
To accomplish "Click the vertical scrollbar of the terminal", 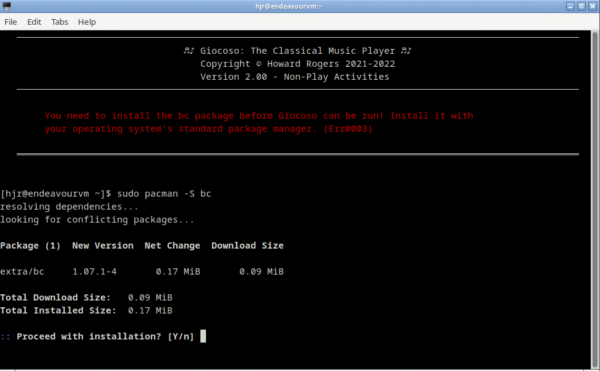I will pyautogui.click(x=595, y=199).
